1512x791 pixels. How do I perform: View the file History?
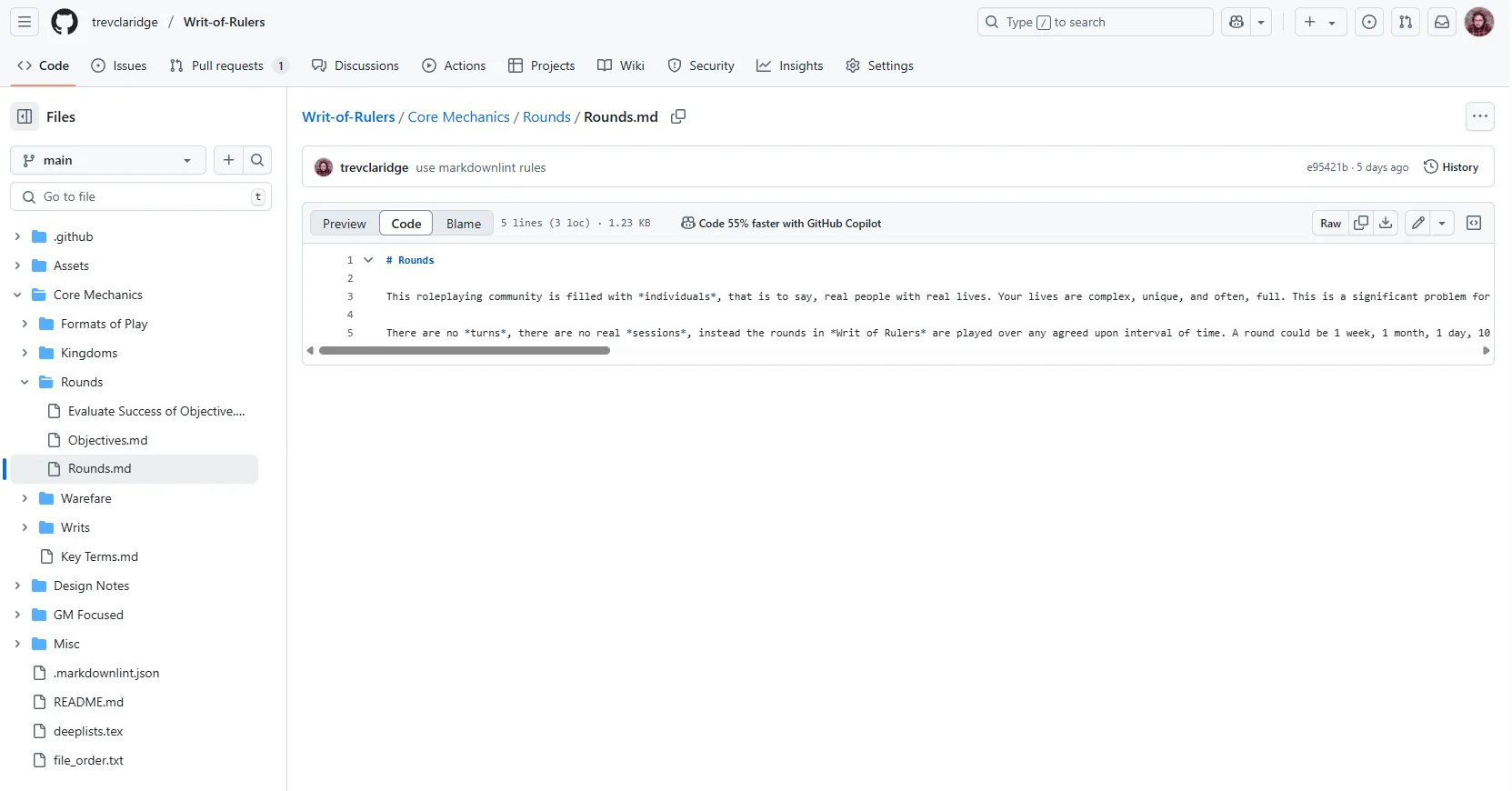tap(1451, 167)
